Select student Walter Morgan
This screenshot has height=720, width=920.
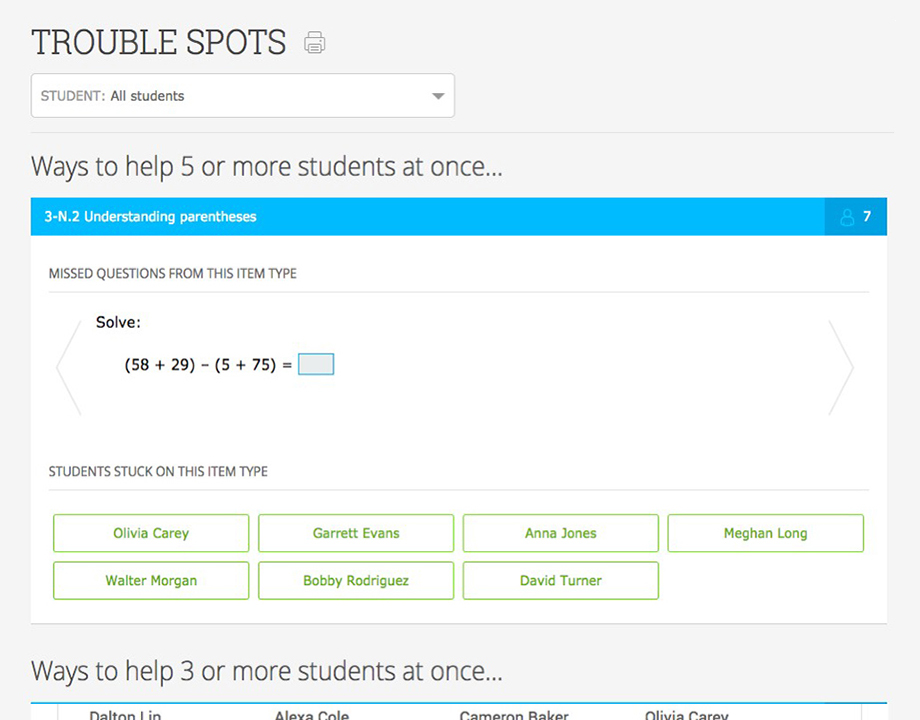tap(150, 580)
